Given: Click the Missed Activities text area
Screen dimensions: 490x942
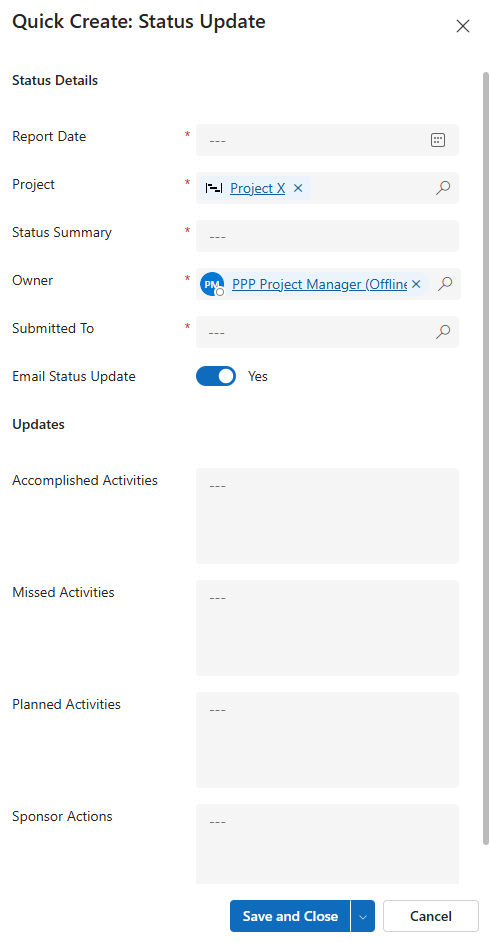Looking at the screenshot, I should click(x=327, y=628).
